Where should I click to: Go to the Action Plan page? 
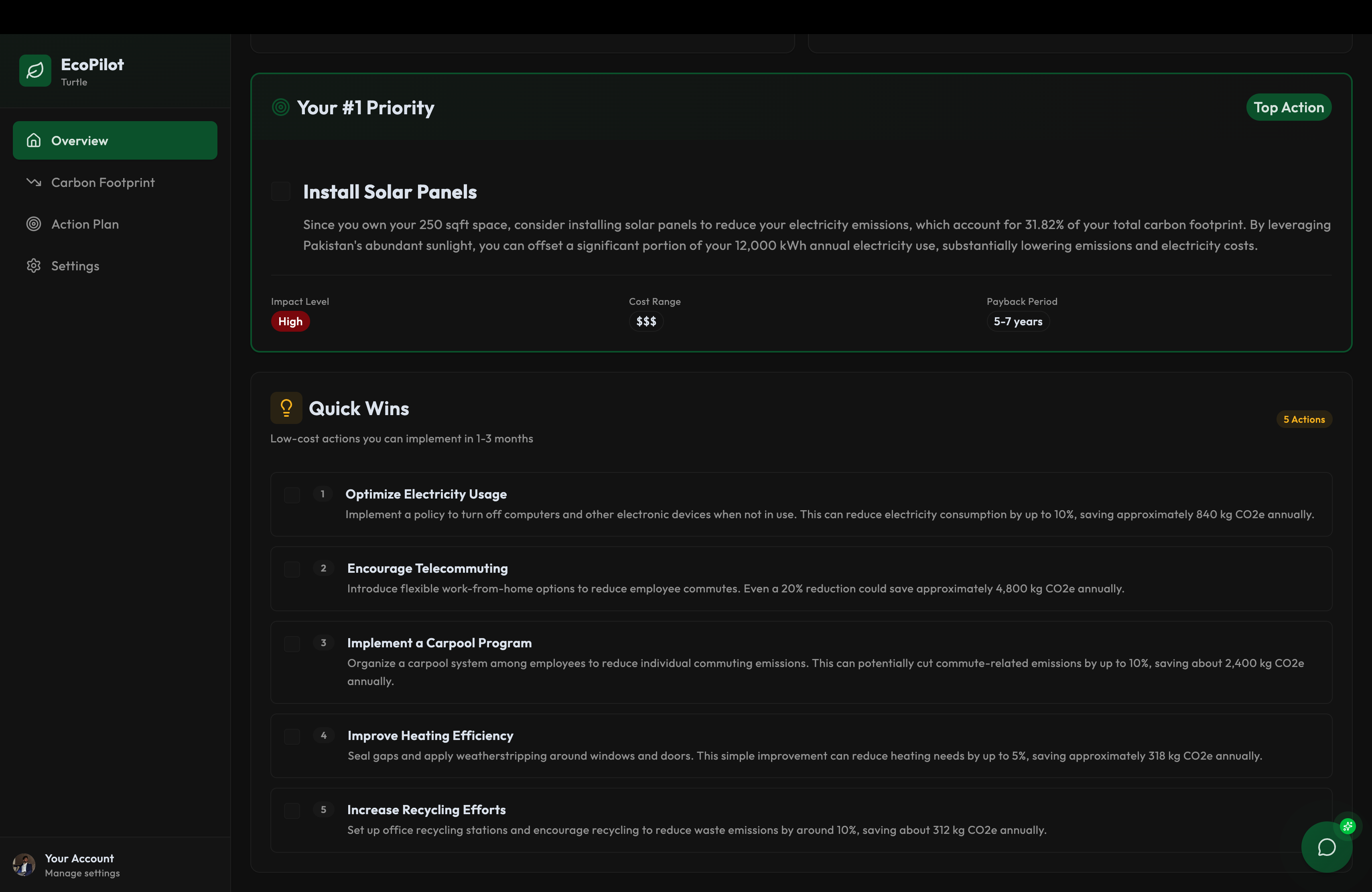pyautogui.click(x=85, y=224)
